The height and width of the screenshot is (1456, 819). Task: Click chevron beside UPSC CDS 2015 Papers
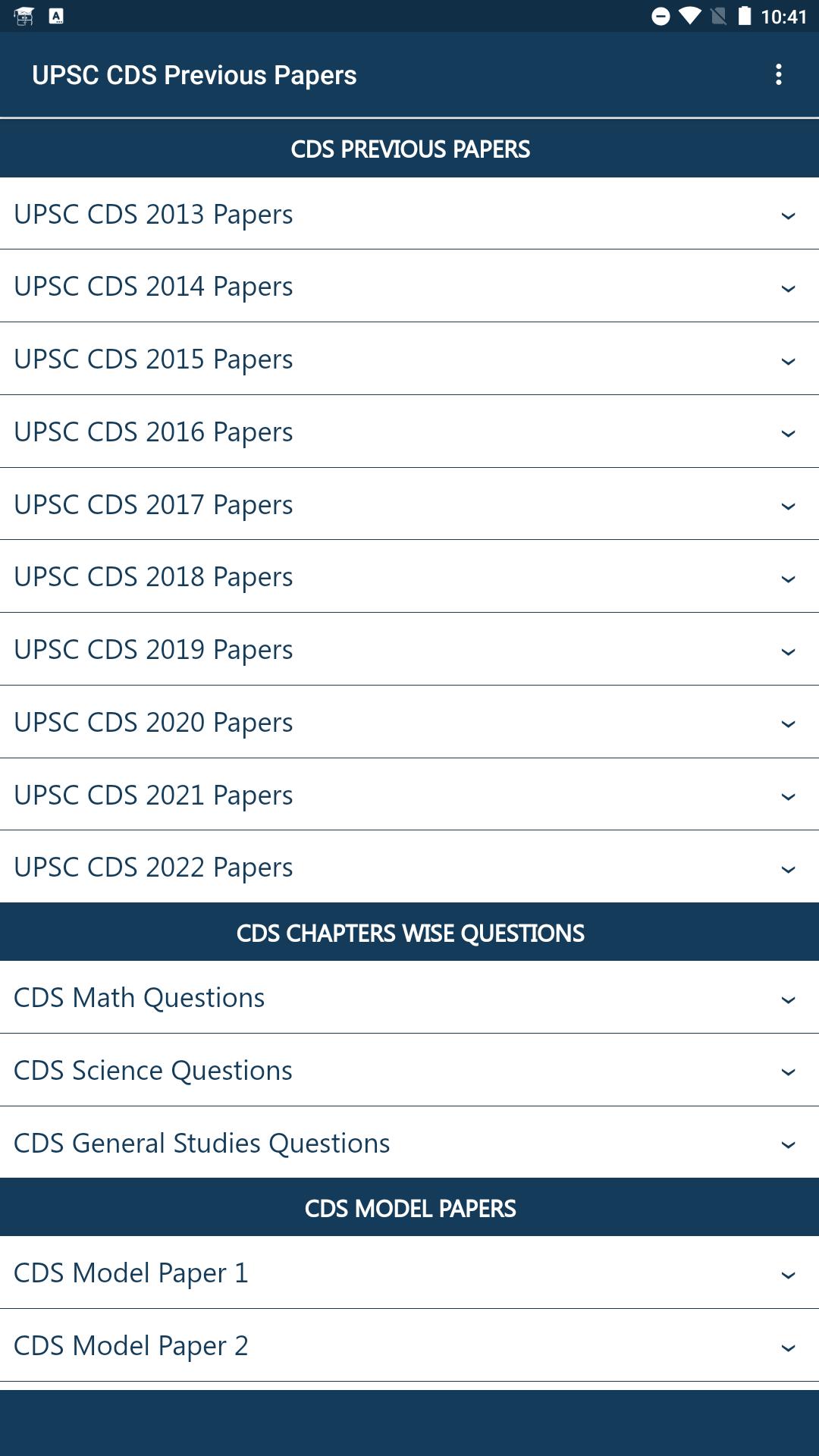click(788, 362)
